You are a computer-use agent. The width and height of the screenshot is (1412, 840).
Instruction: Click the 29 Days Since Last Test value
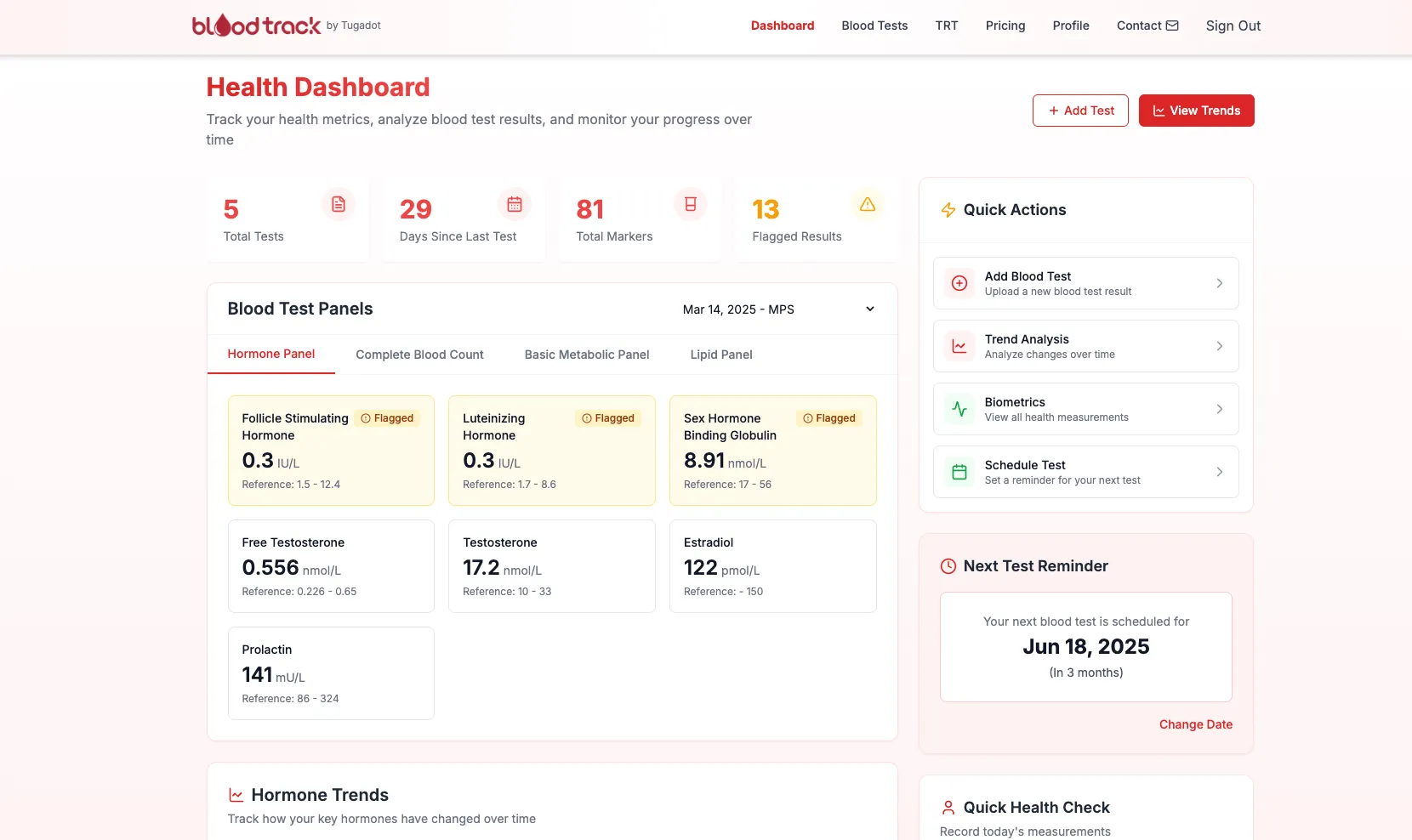pos(416,209)
